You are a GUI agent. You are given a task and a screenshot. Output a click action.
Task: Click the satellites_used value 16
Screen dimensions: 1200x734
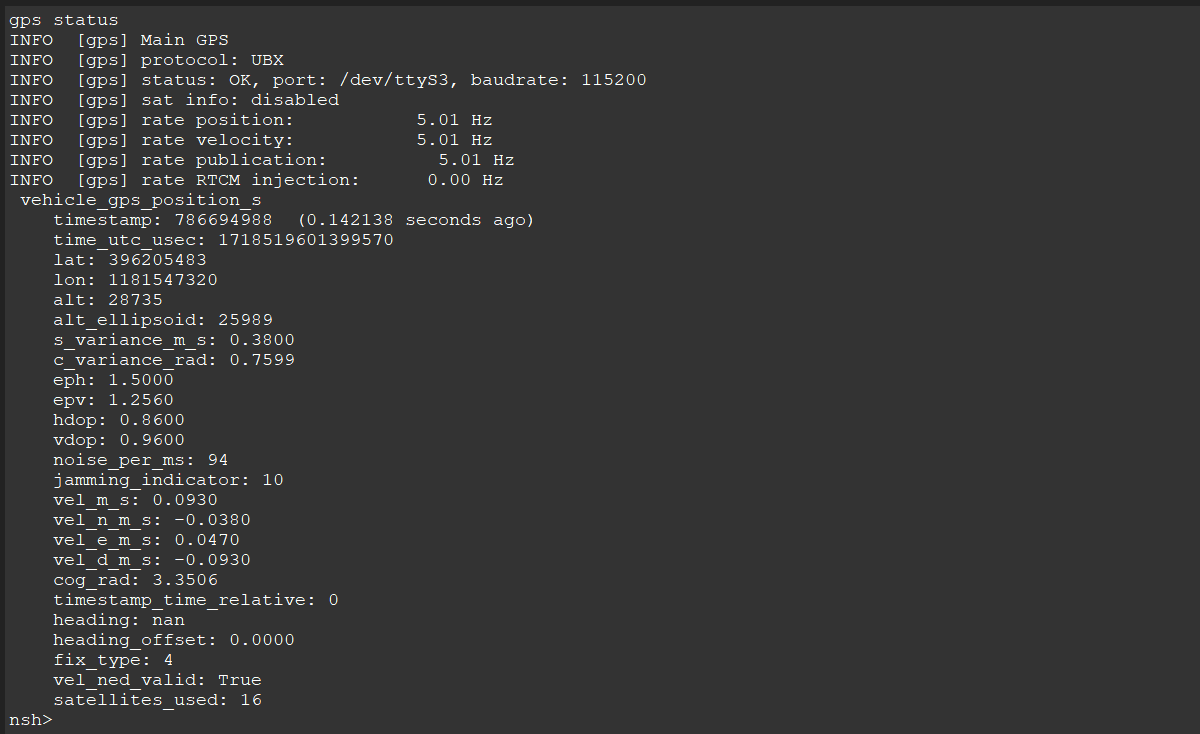pos(251,700)
